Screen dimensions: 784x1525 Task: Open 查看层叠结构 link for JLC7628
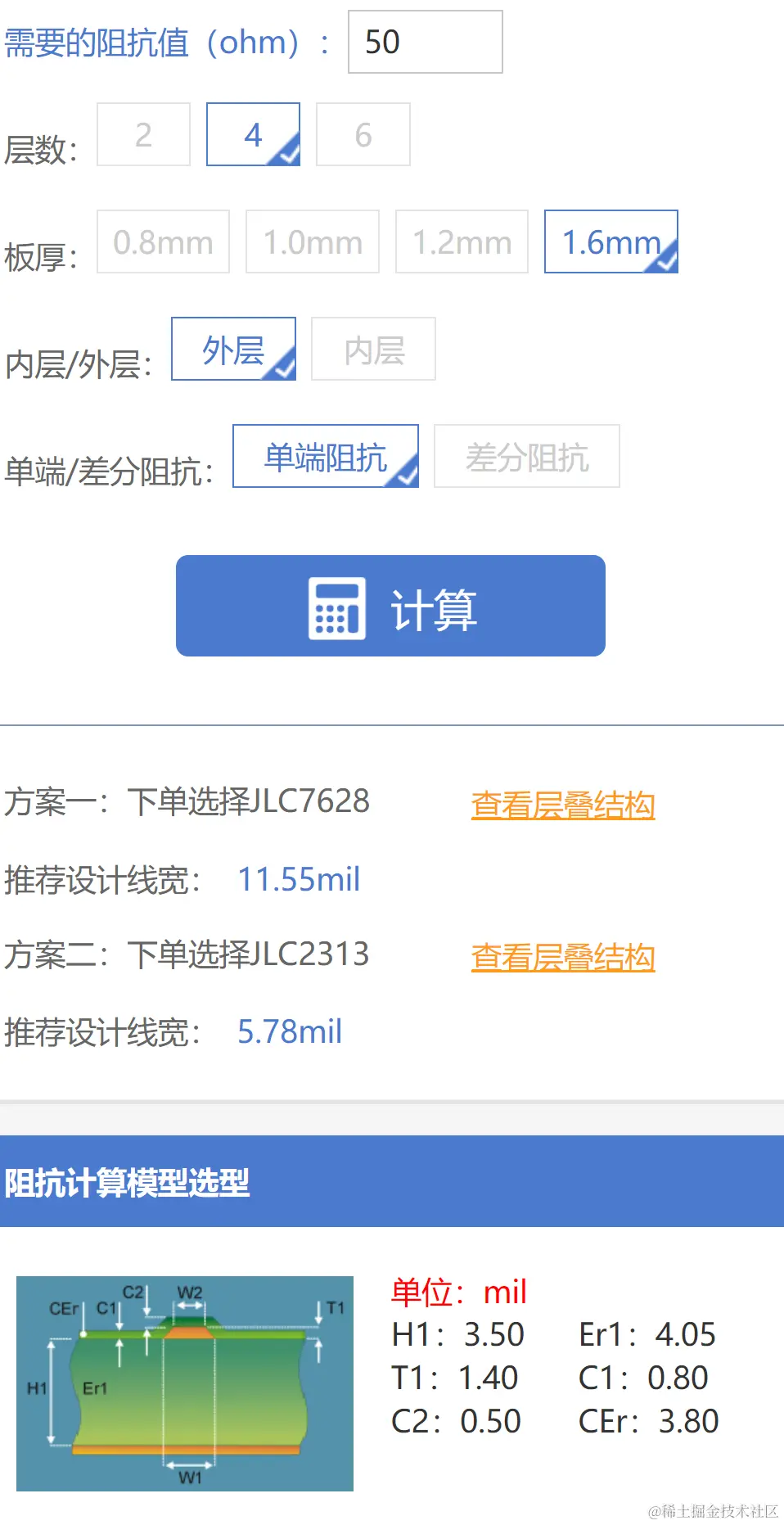pyautogui.click(x=563, y=805)
